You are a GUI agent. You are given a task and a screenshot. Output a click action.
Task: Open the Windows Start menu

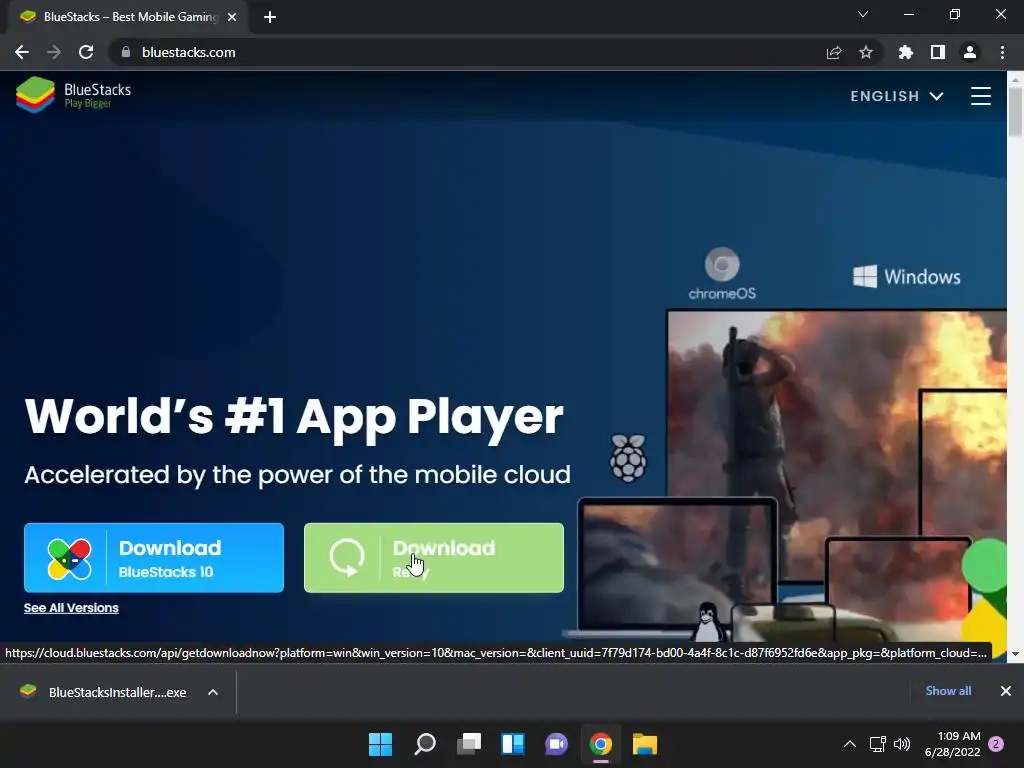380,744
